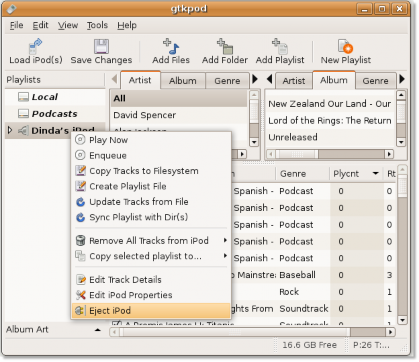
Task: Click the Remove All Tracks trash icon
Action: point(80,240)
